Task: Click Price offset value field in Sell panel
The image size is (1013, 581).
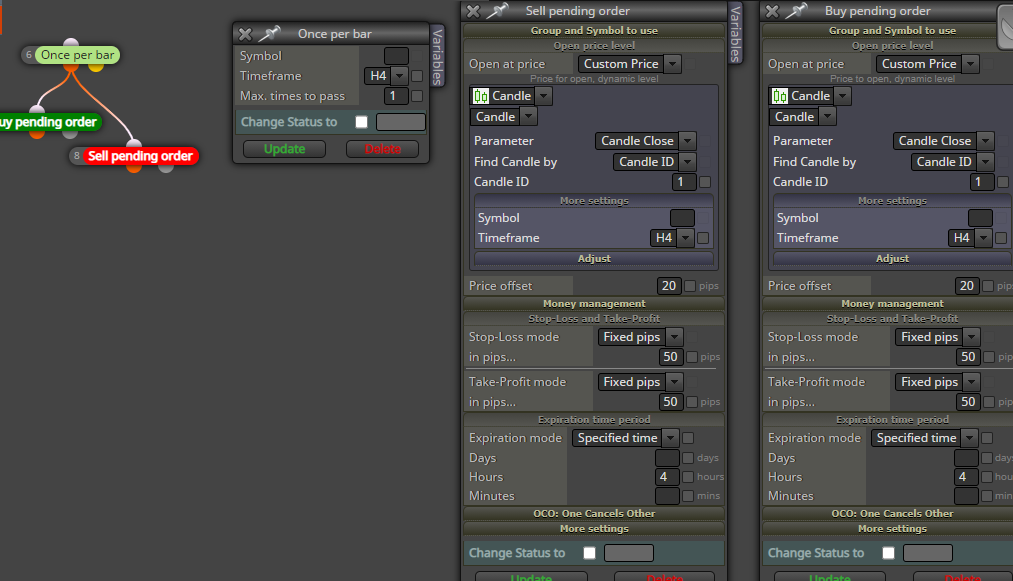Action: (x=669, y=286)
